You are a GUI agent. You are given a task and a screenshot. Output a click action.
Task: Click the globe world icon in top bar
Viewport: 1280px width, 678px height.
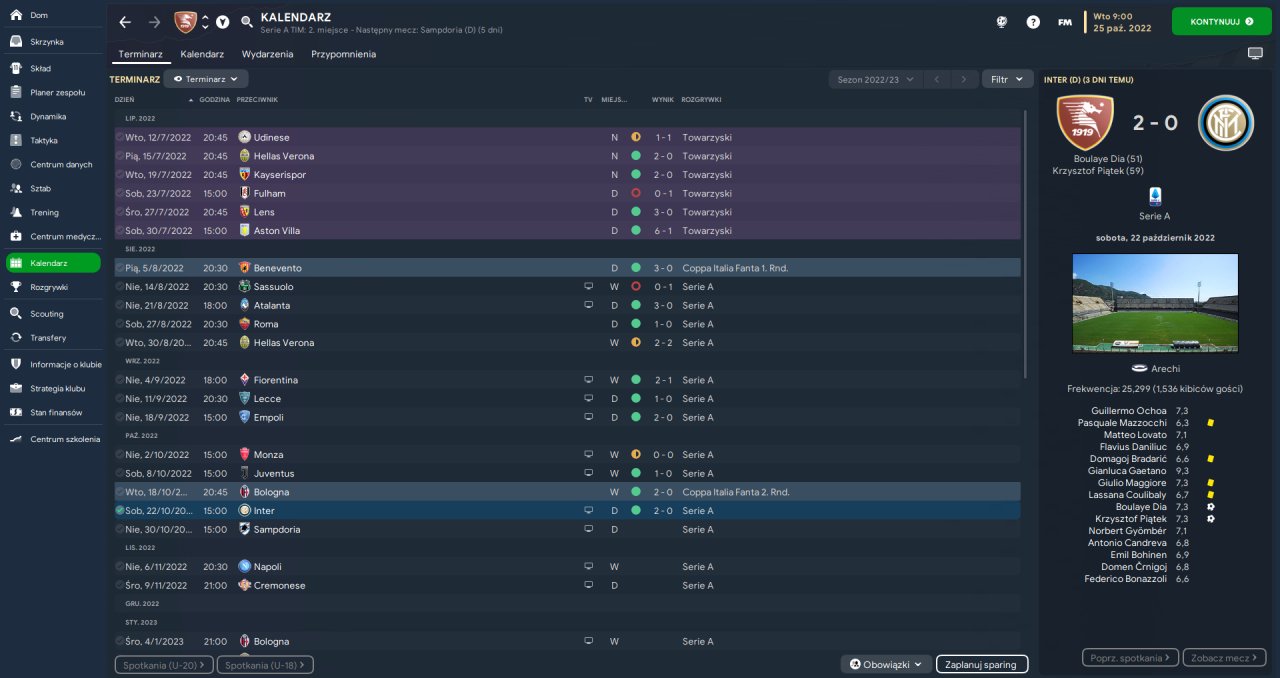1002,22
